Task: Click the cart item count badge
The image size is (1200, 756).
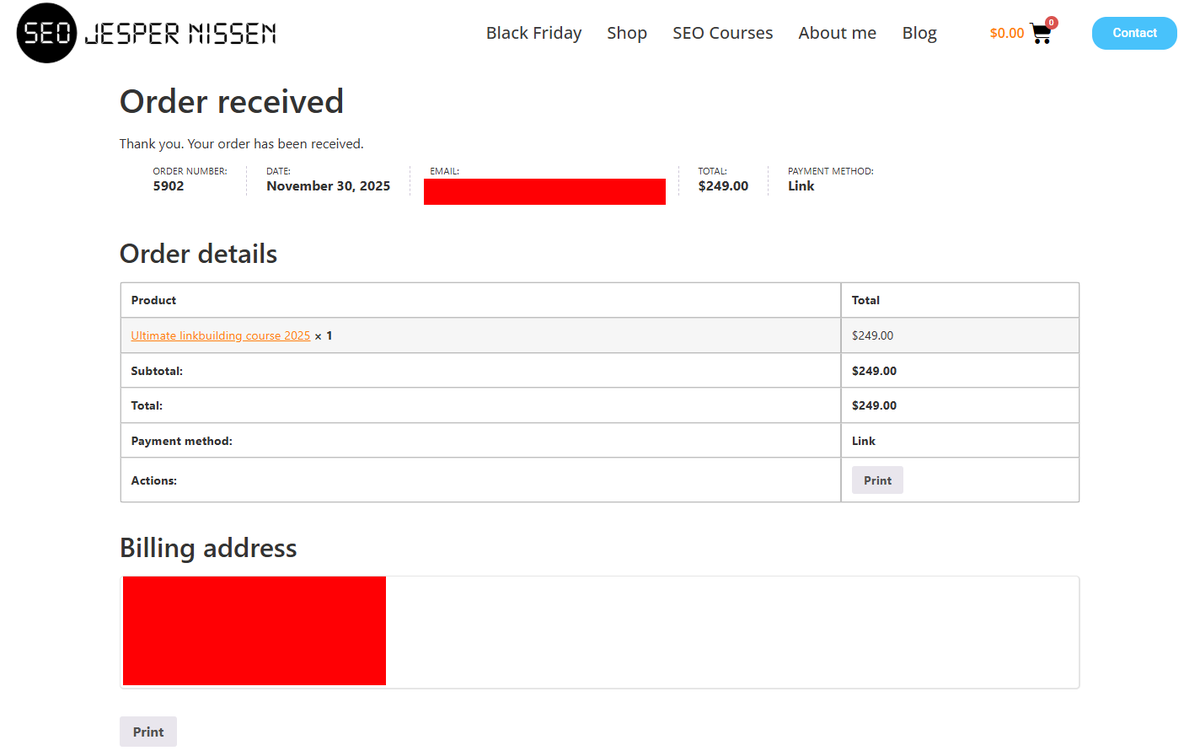Action: coord(1051,22)
